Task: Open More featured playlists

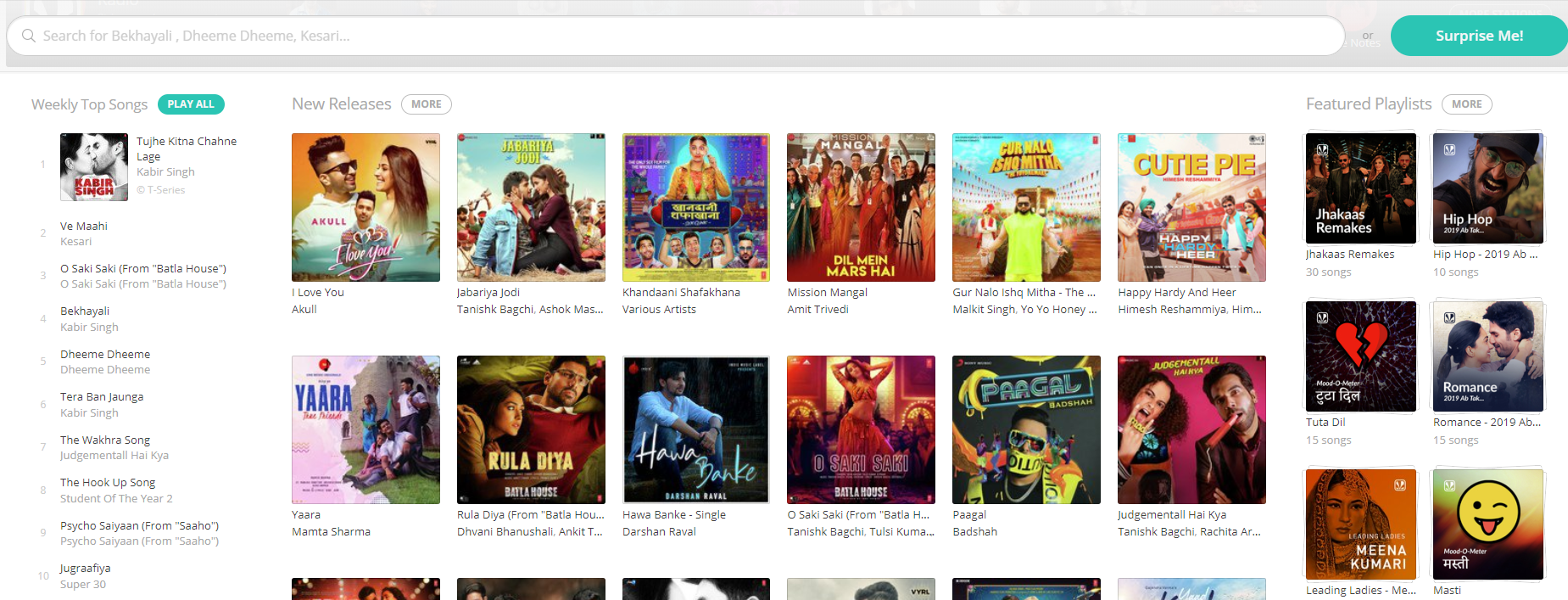Action: pos(1467,104)
